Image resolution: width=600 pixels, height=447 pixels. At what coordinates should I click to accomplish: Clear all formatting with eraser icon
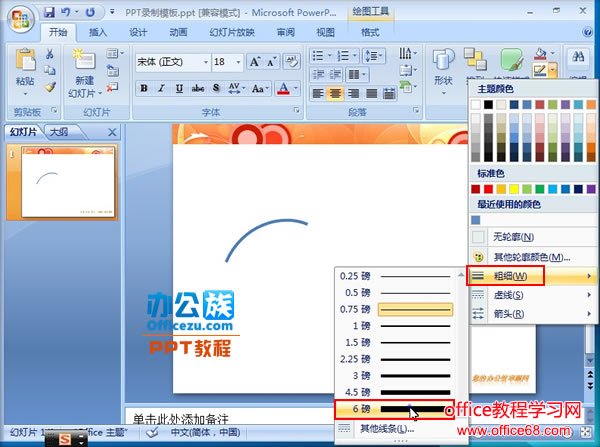[292, 62]
